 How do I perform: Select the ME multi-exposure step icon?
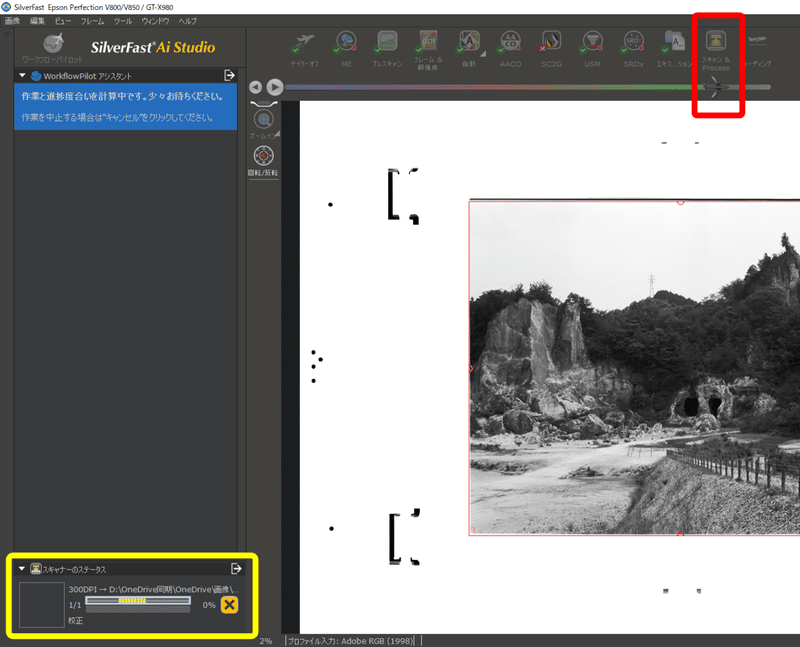tap(346, 42)
